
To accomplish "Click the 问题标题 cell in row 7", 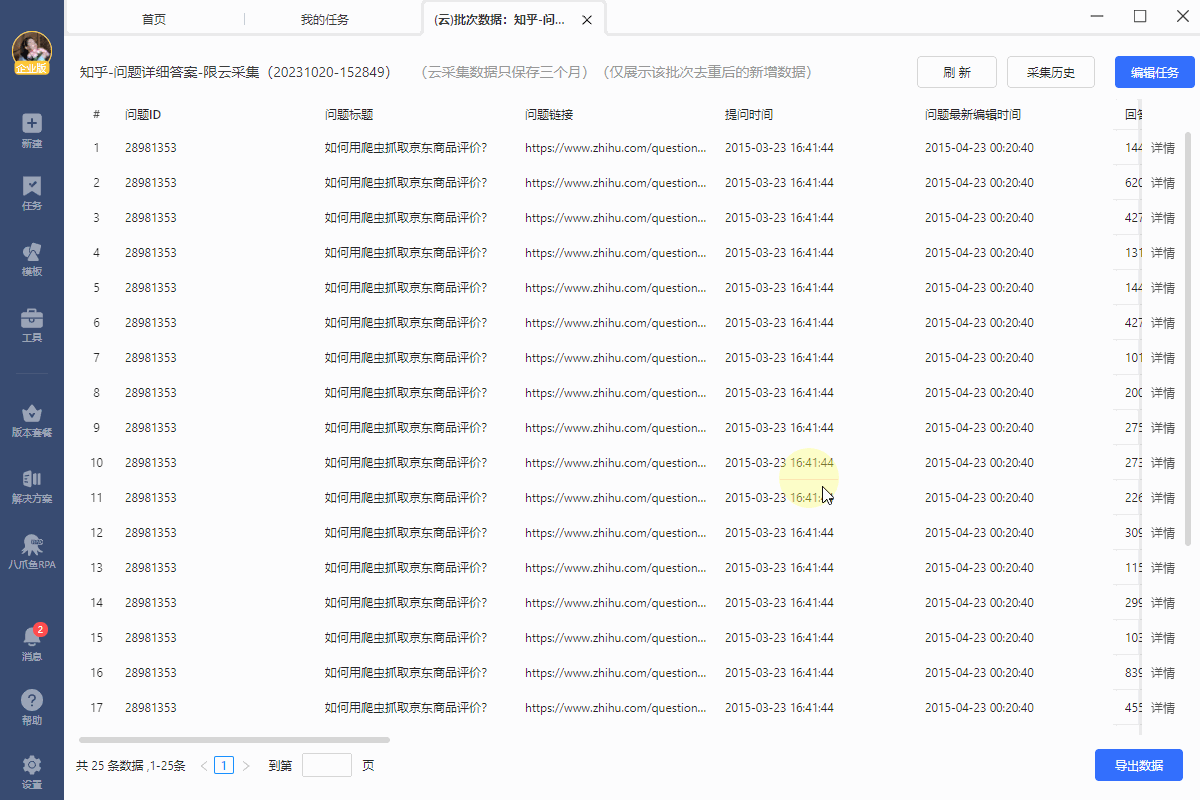I will coord(406,358).
